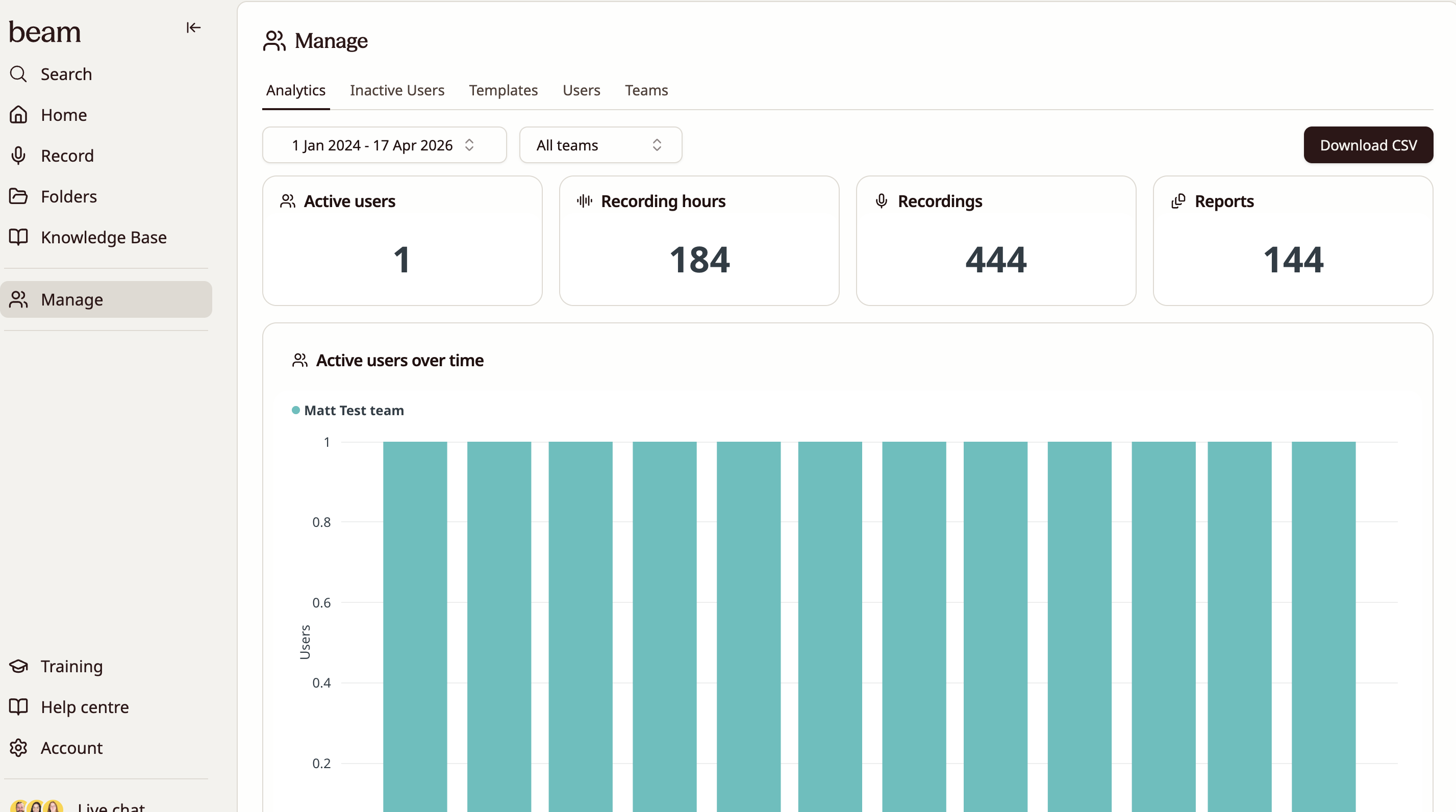Click the Search magnifier icon in the sidebar
The image size is (1456, 812).
click(x=18, y=74)
